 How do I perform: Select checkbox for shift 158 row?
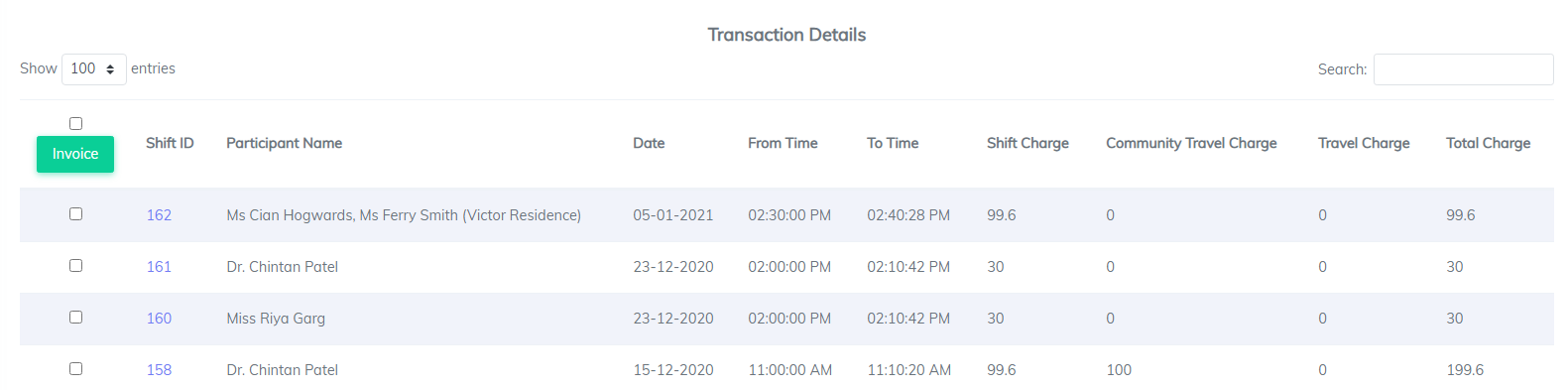pyautogui.click(x=75, y=368)
